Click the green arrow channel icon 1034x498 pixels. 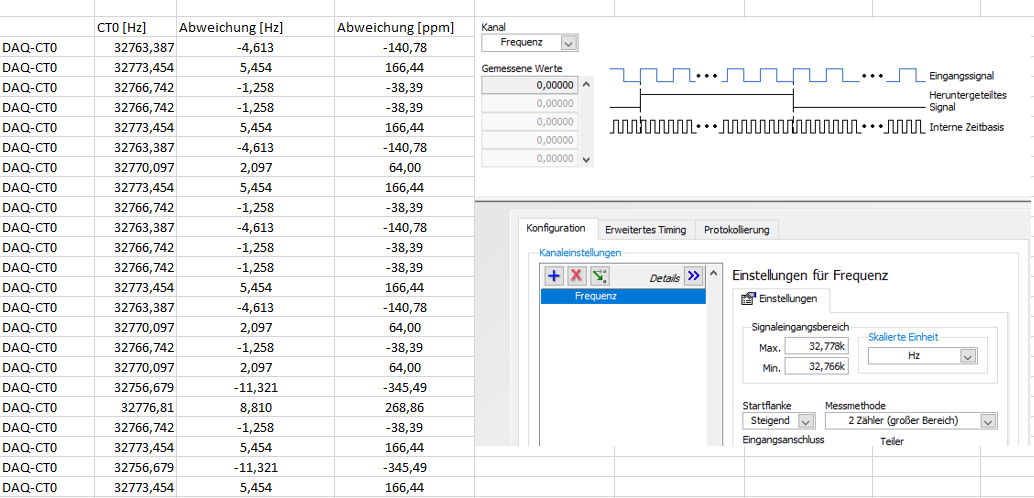point(600,276)
